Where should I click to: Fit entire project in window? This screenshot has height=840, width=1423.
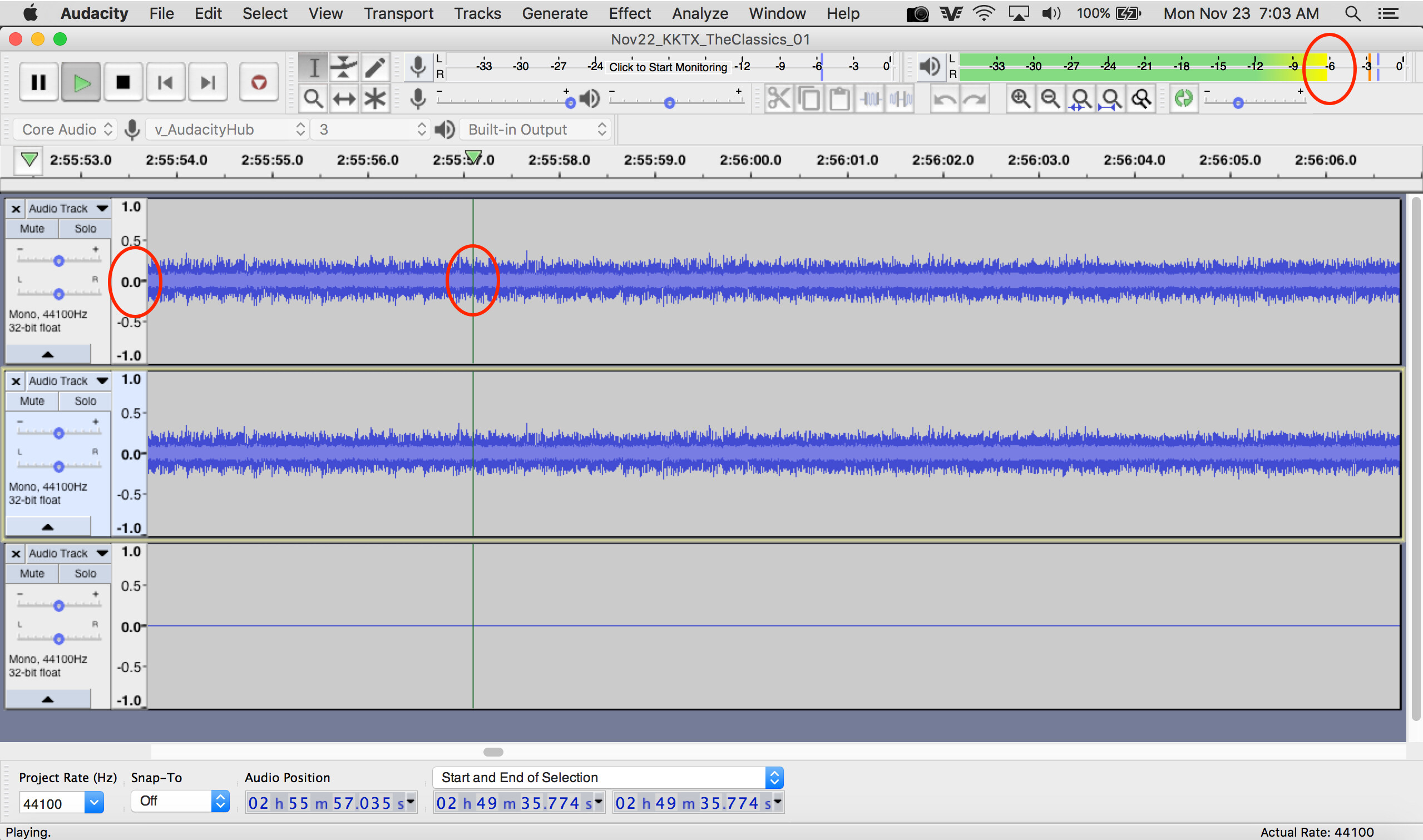[x=1110, y=99]
